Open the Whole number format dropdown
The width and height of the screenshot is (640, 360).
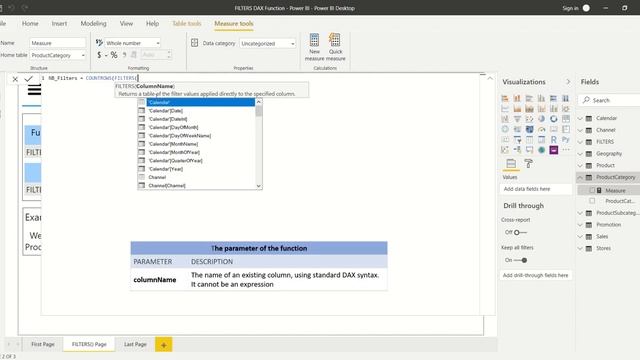(x=132, y=43)
